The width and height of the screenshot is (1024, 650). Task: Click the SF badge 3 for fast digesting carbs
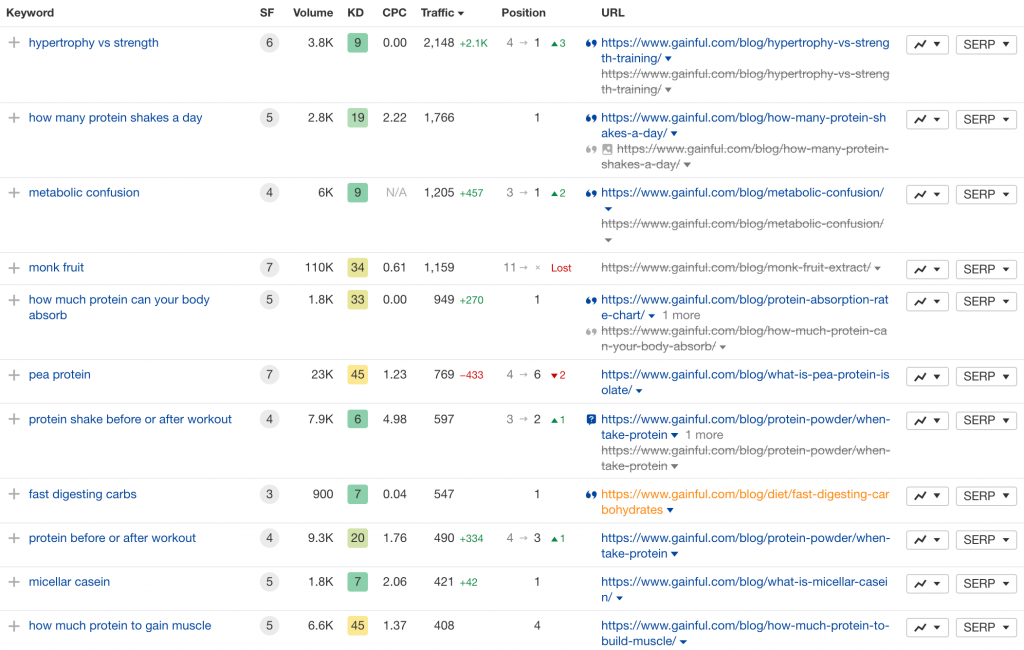[x=269, y=495]
